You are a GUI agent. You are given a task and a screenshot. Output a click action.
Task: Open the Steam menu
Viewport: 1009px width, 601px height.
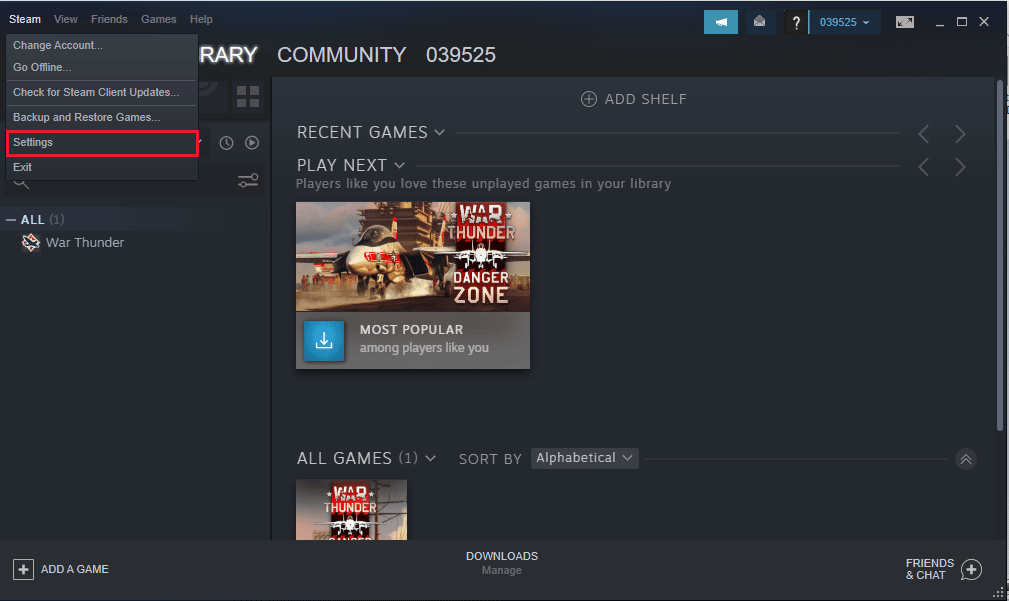click(x=24, y=19)
